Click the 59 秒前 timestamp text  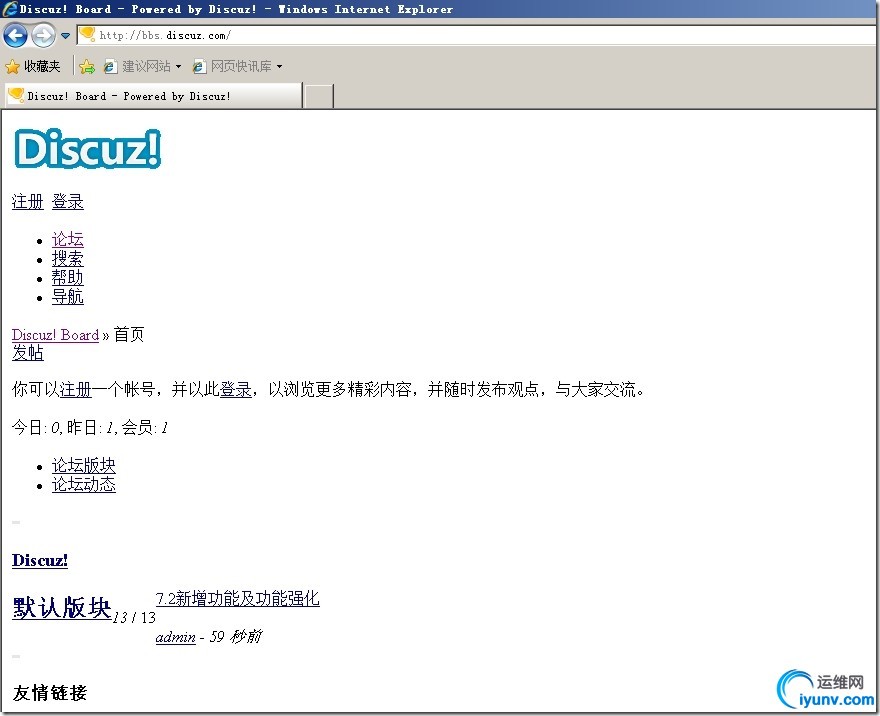pyautogui.click(x=236, y=637)
